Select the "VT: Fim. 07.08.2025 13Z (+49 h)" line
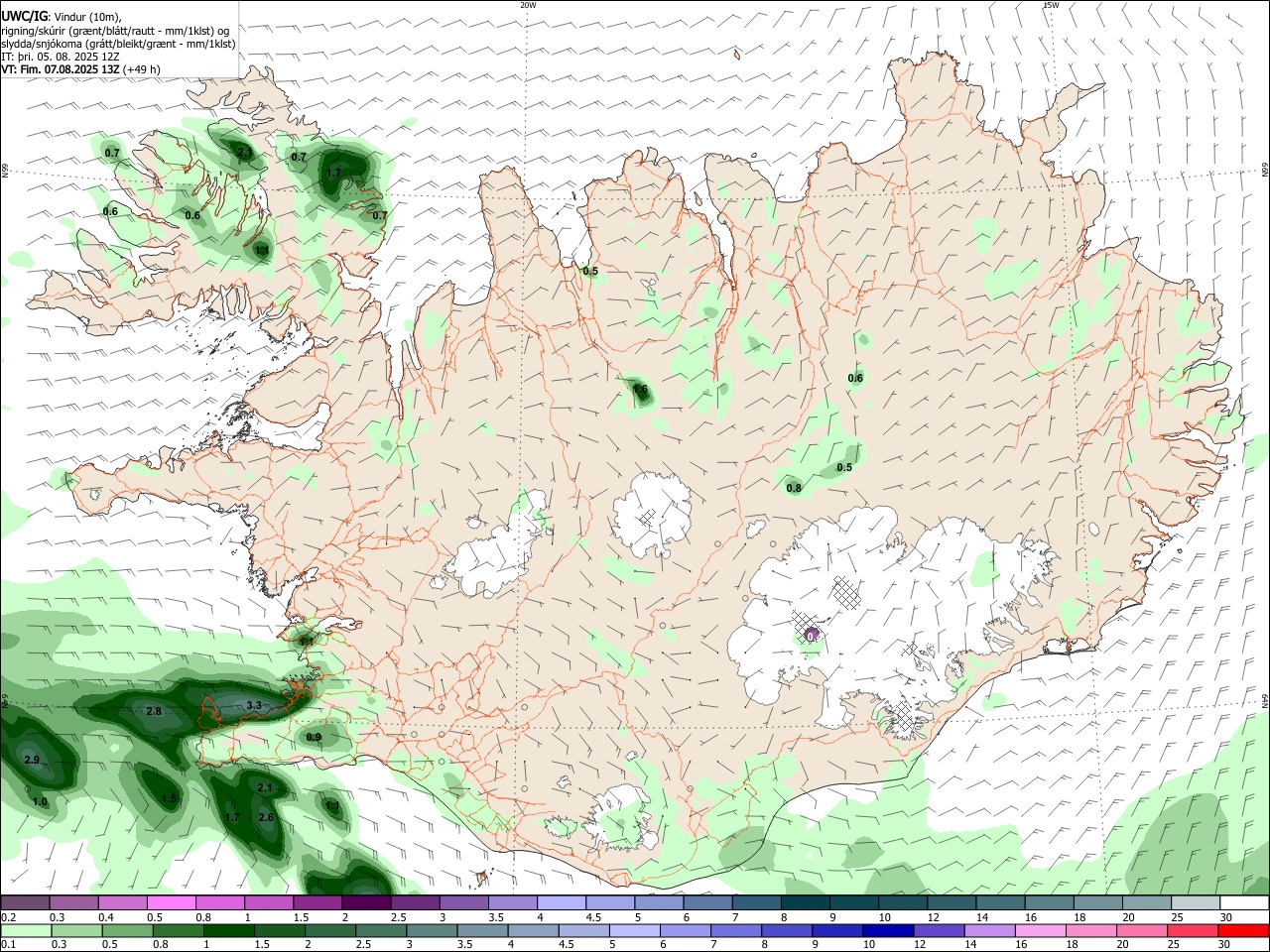The width and height of the screenshot is (1270, 952). 81,69
